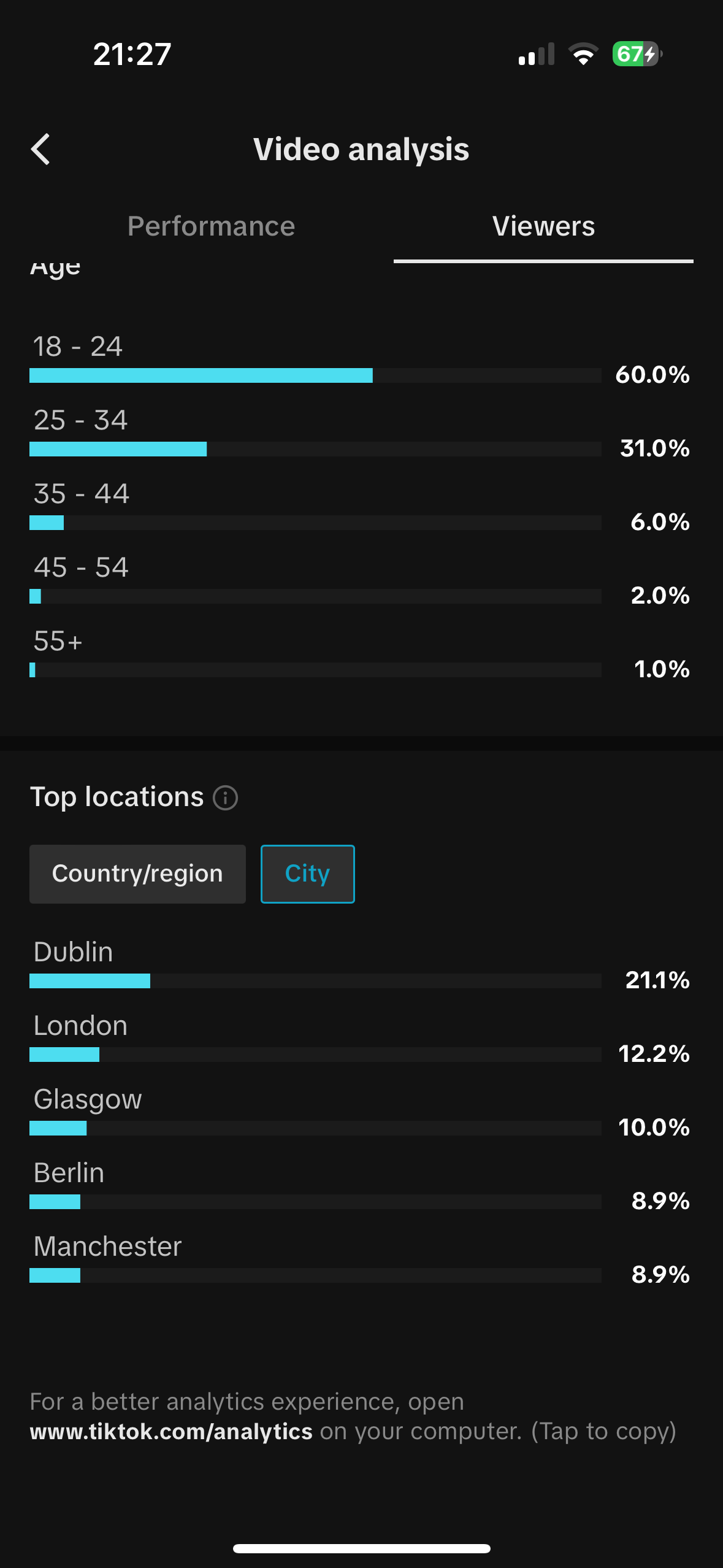Tap the home indicator bar
Screen dimensions: 723x1568
point(361,1548)
